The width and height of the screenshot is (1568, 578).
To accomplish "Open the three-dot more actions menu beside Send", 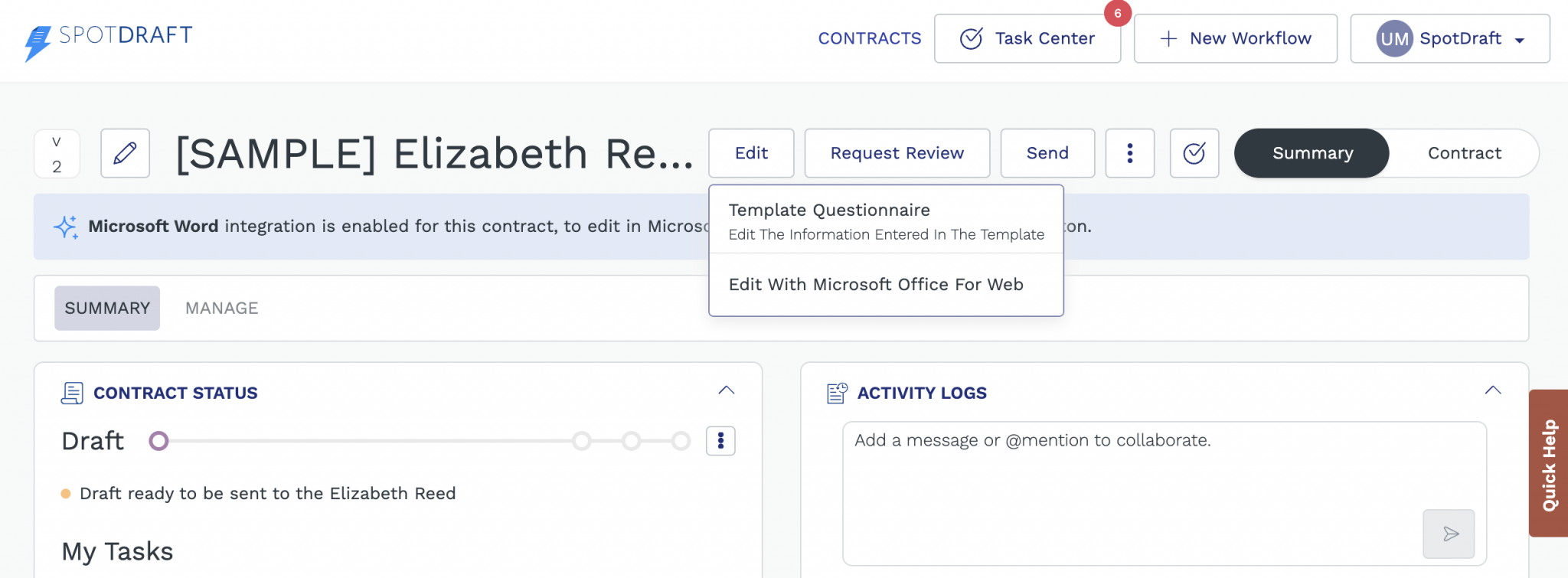I will tap(1130, 153).
